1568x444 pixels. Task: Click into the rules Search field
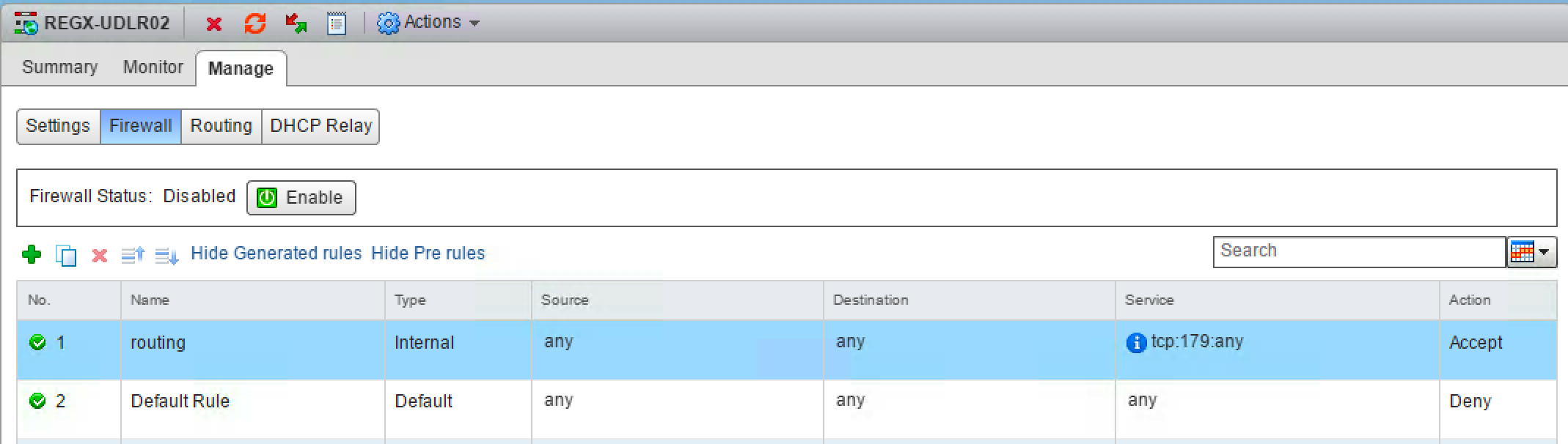pyautogui.click(x=1358, y=251)
